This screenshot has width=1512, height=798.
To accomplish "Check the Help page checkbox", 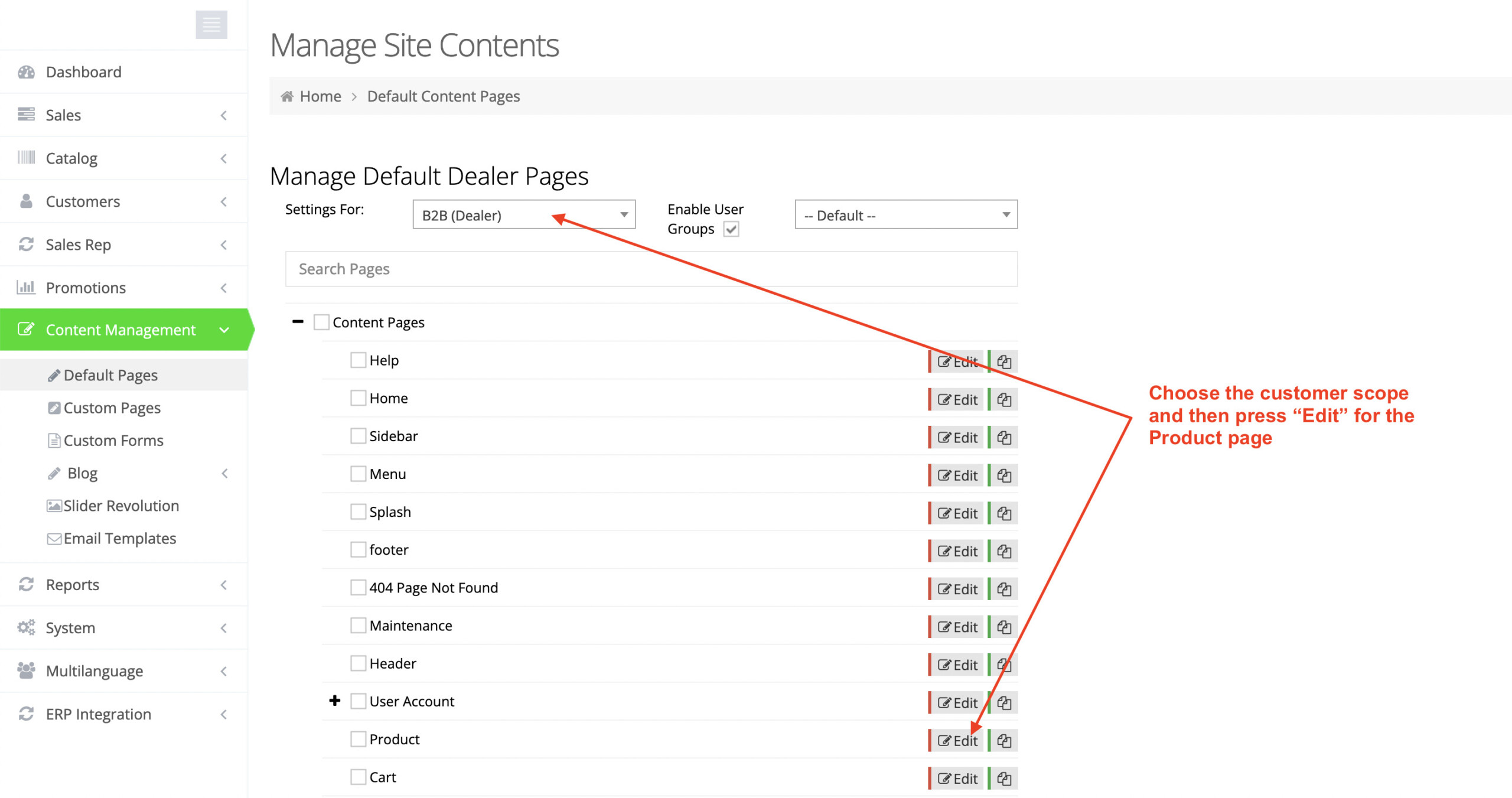I will (x=358, y=360).
